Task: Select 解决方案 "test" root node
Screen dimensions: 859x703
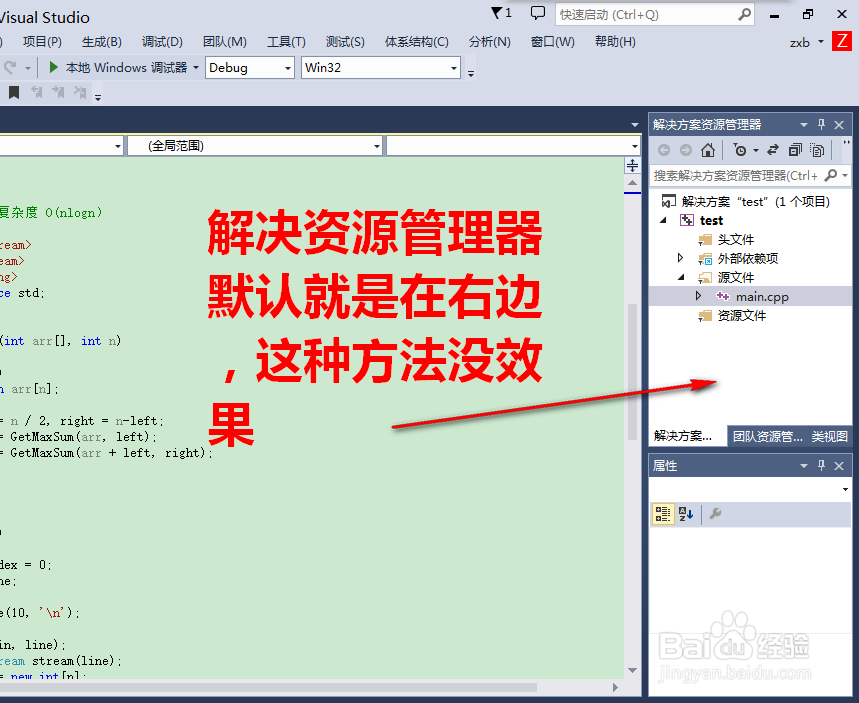Action: click(746, 202)
